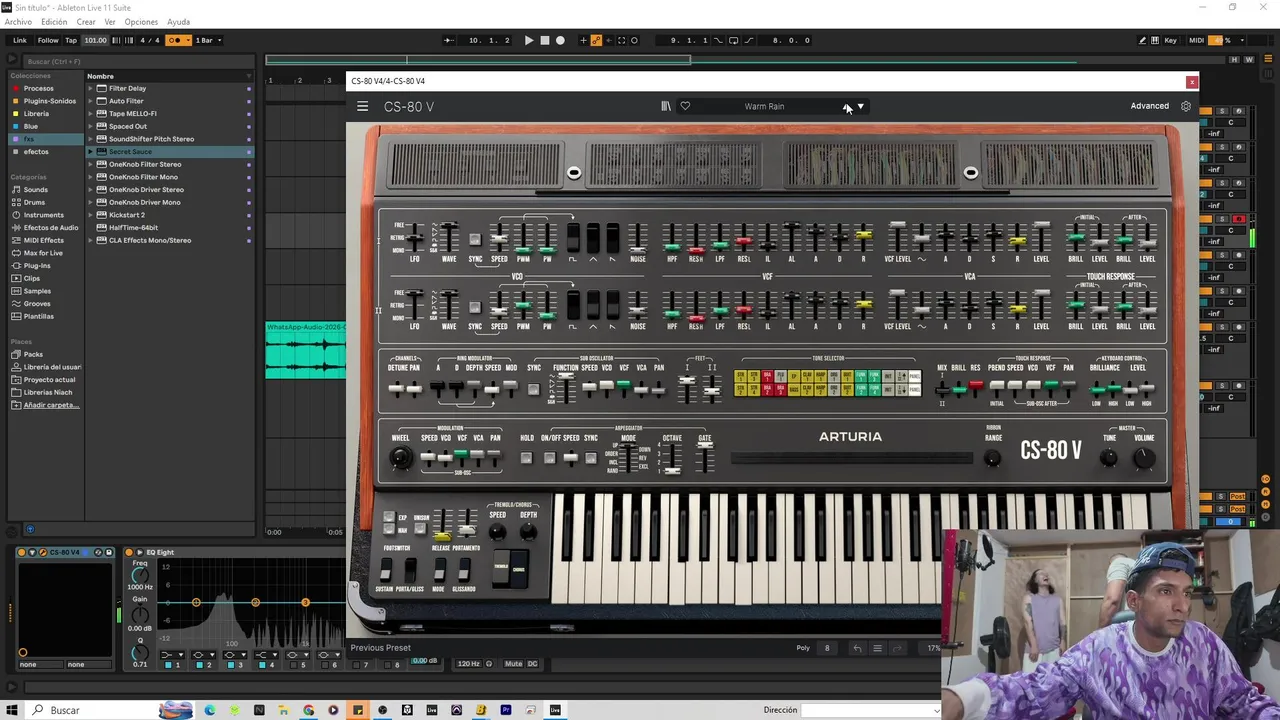The height and width of the screenshot is (720, 1280).
Task: Open the Opciones menu
Action: coord(141,22)
